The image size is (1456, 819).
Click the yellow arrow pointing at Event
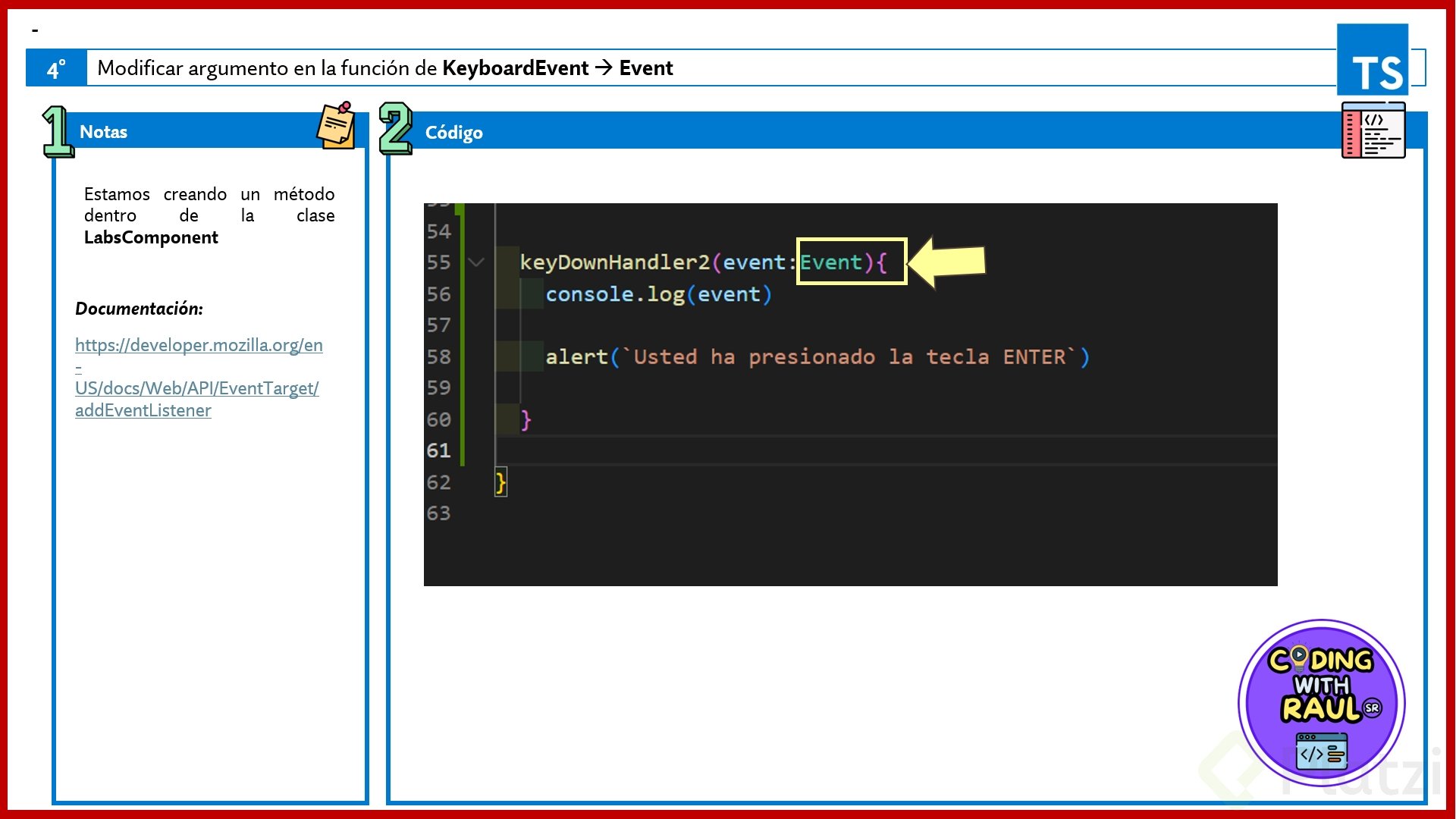click(946, 262)
